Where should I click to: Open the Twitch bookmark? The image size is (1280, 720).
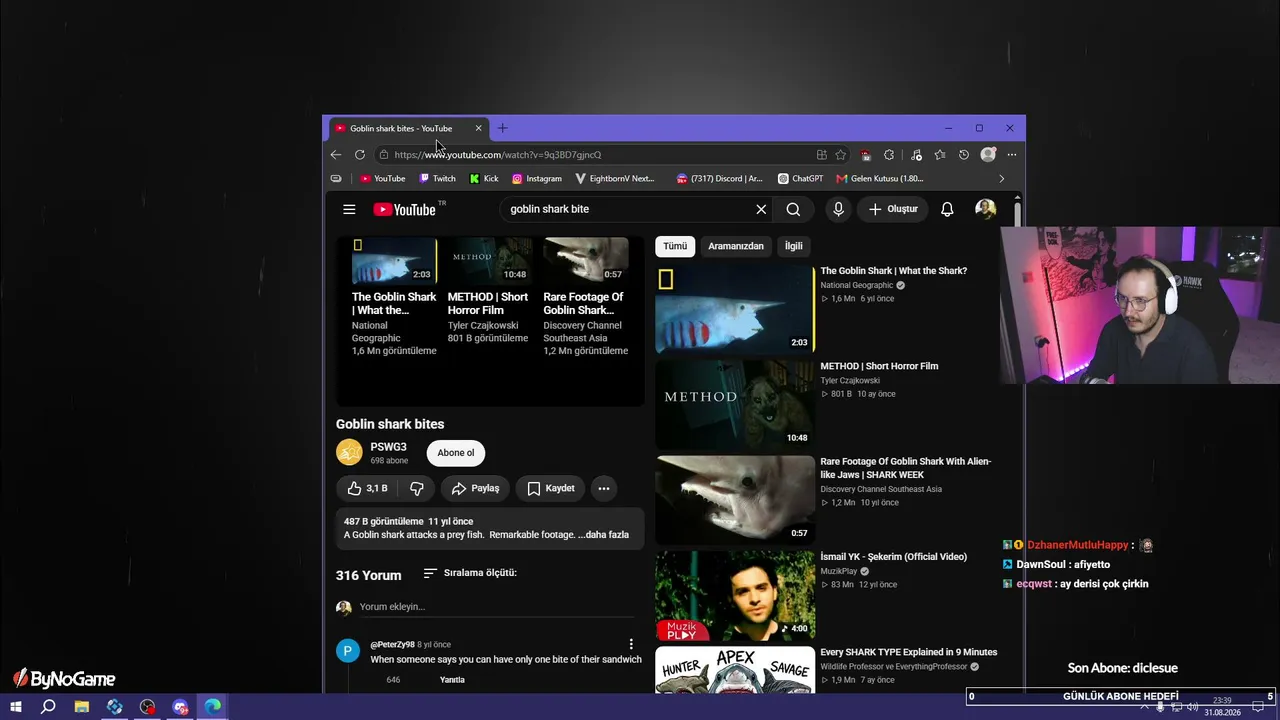pos(437,179)
